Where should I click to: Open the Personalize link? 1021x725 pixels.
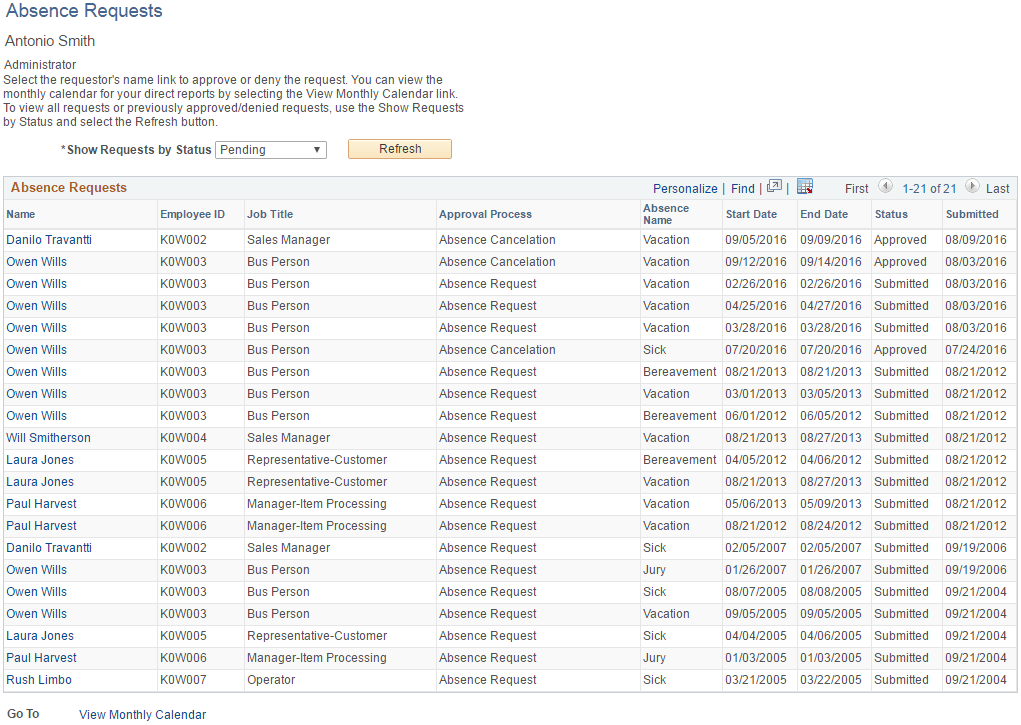(x=685, y=189)
